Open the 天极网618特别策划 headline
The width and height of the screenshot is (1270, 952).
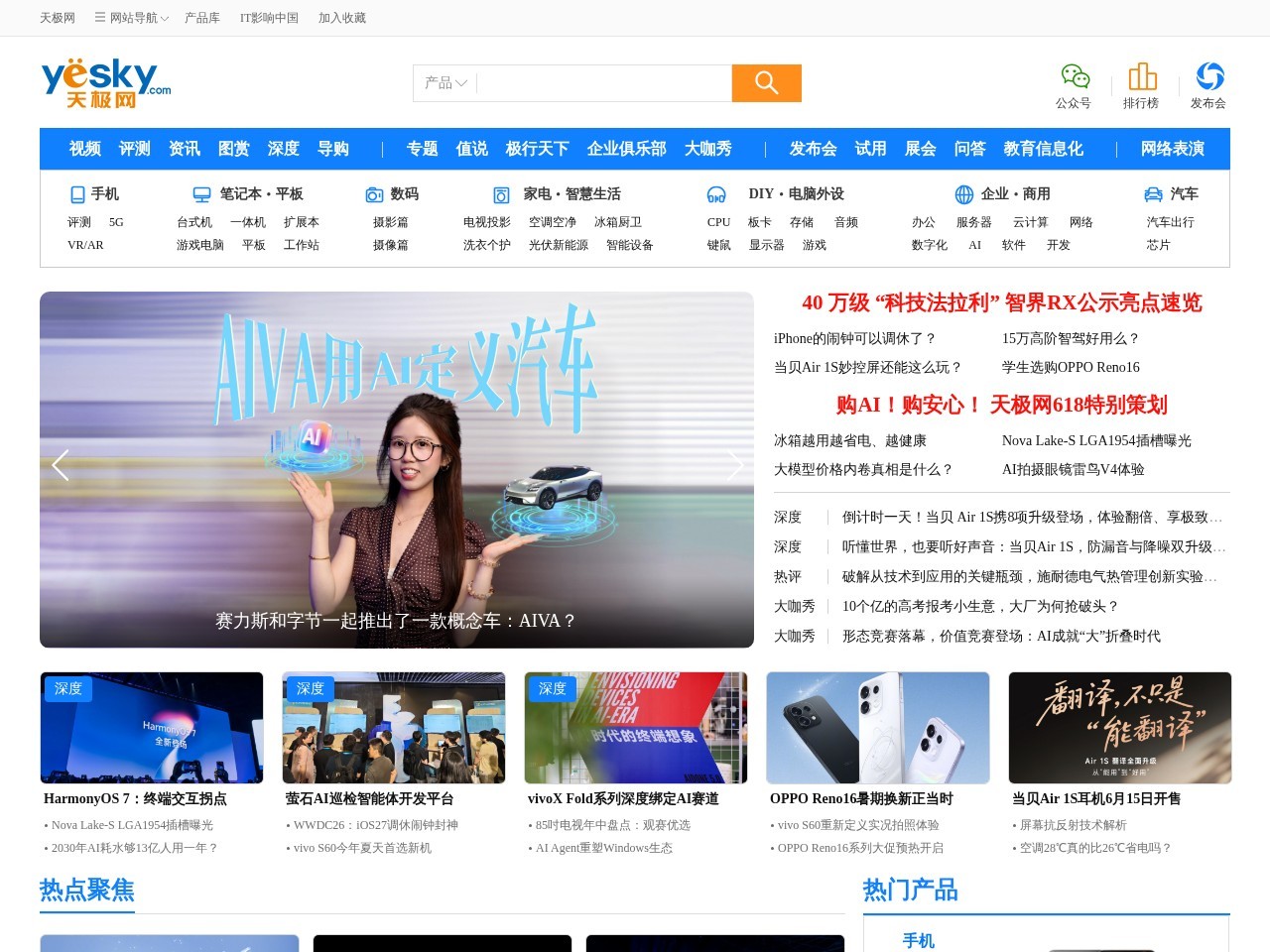coord(1002,405)
